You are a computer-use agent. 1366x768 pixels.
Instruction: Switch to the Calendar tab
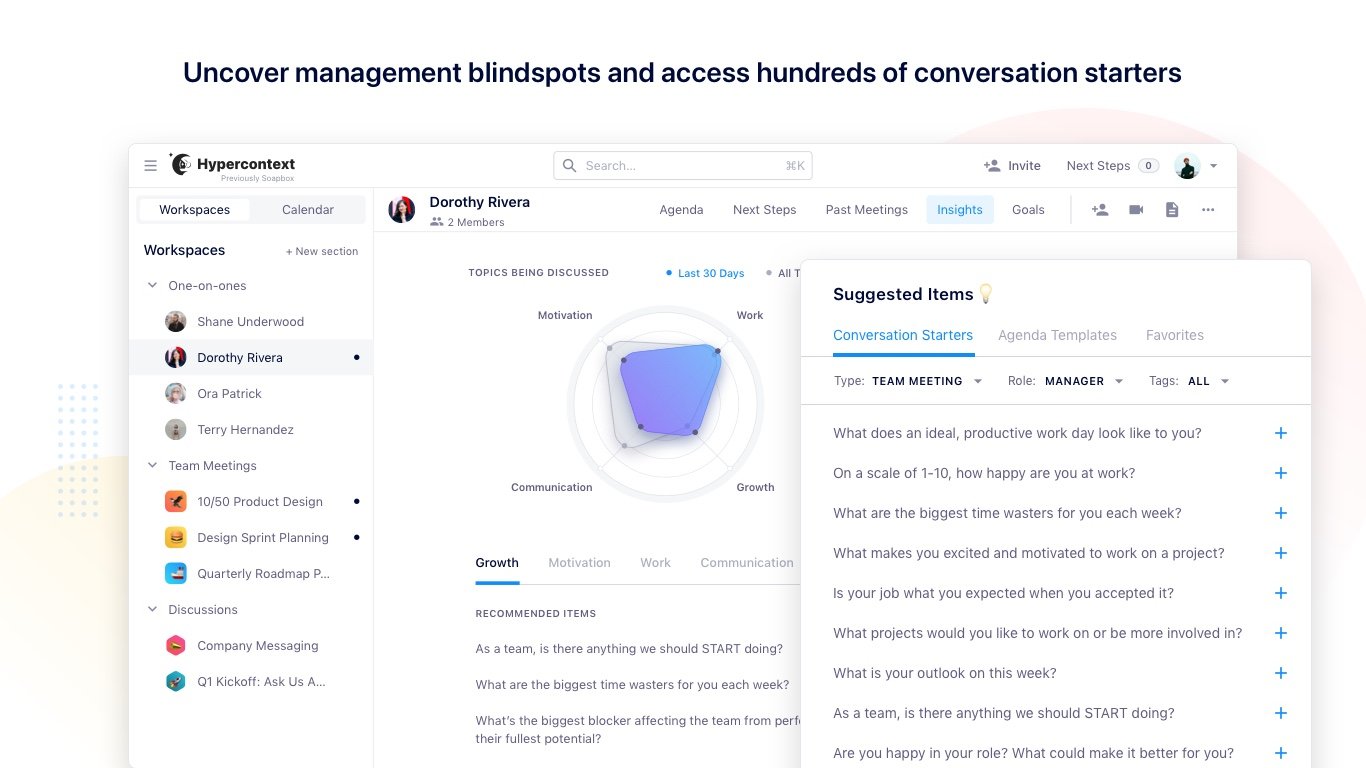(308, 210)
